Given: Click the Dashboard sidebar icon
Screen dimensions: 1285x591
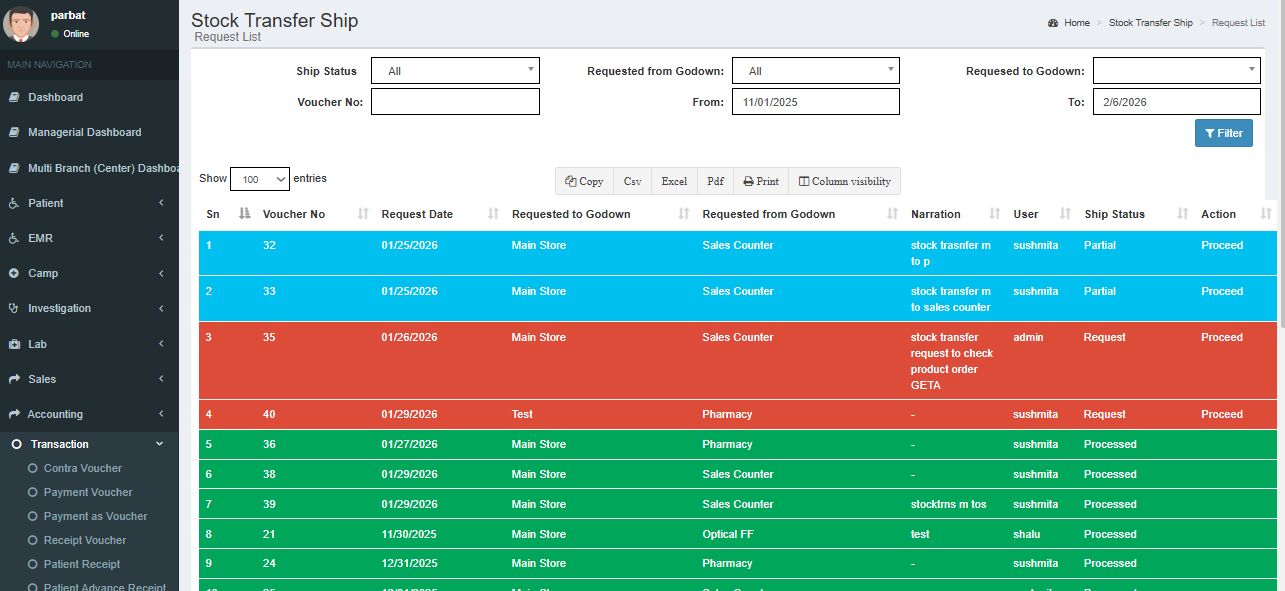Looking at the screenshot, I should click(x=14, y=98).
